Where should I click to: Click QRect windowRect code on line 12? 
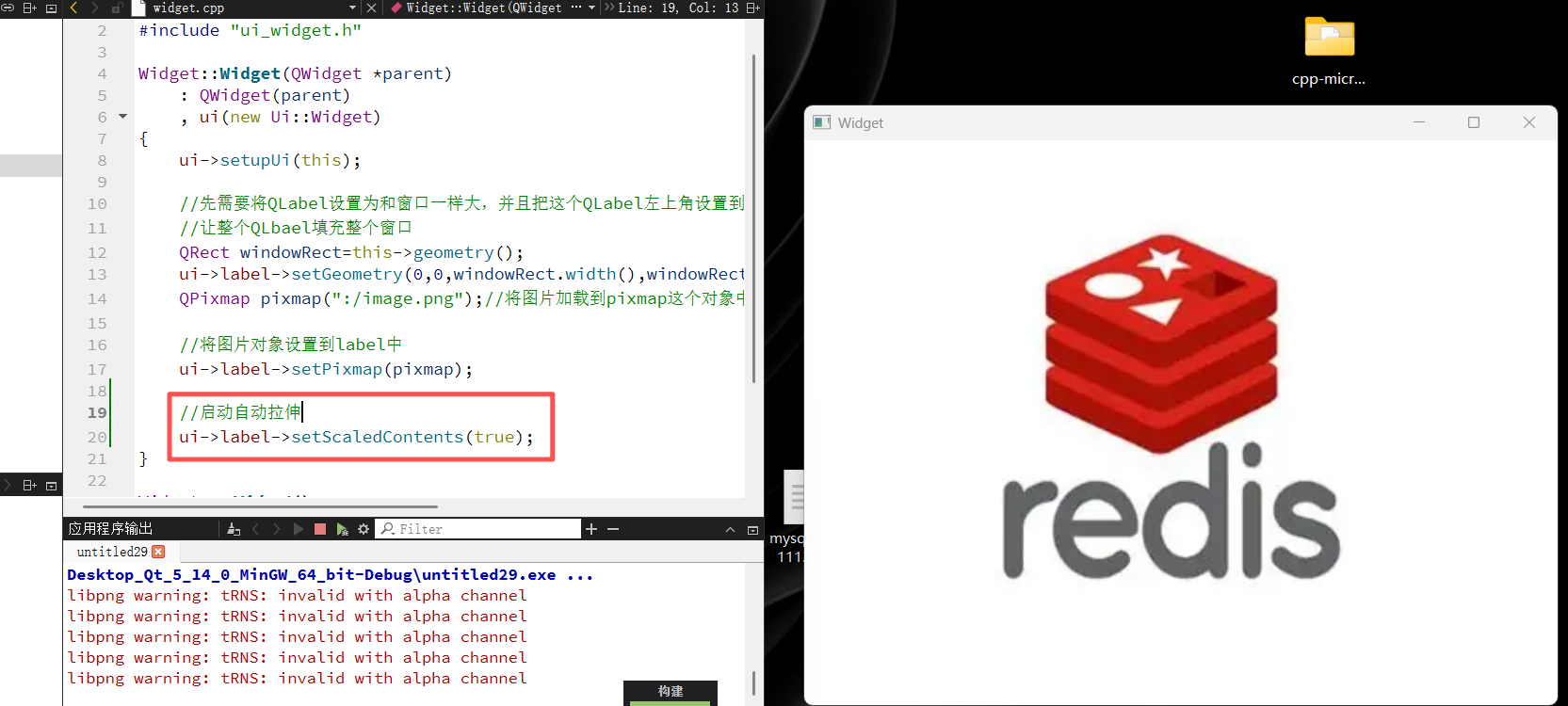[x=351, y=252]
